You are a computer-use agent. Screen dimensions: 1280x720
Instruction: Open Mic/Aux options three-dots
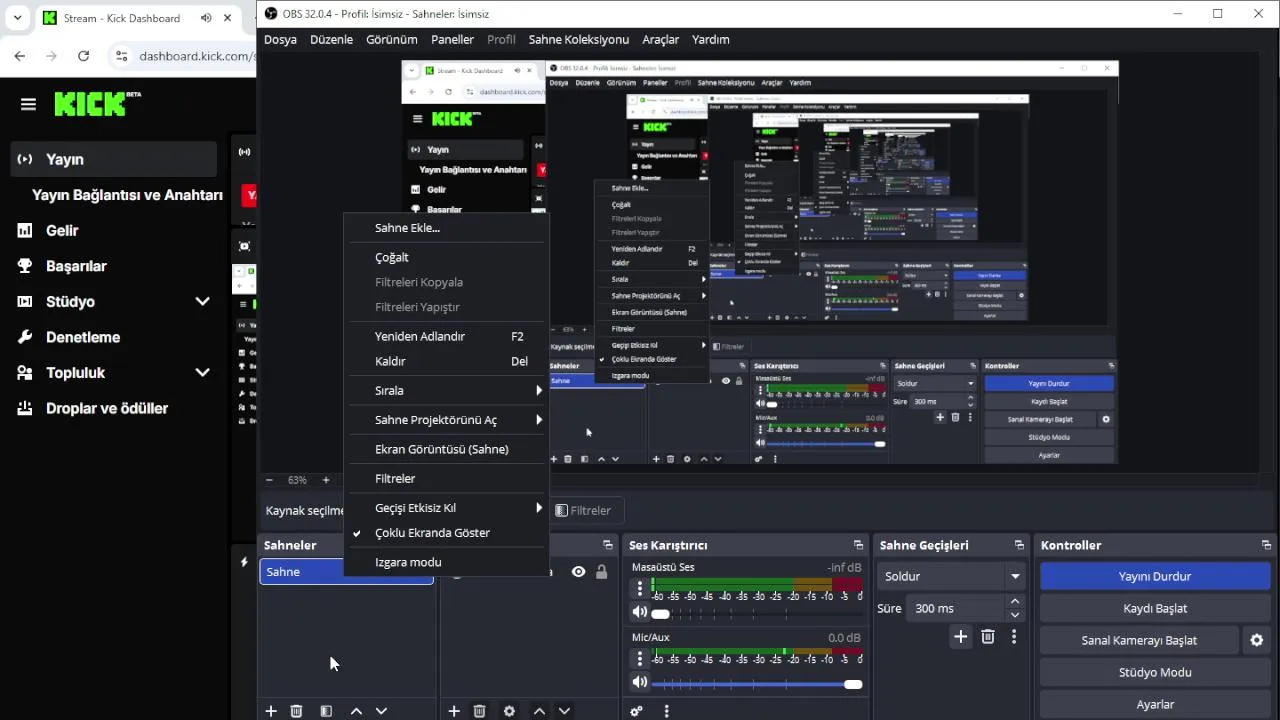tap(640, 658)
